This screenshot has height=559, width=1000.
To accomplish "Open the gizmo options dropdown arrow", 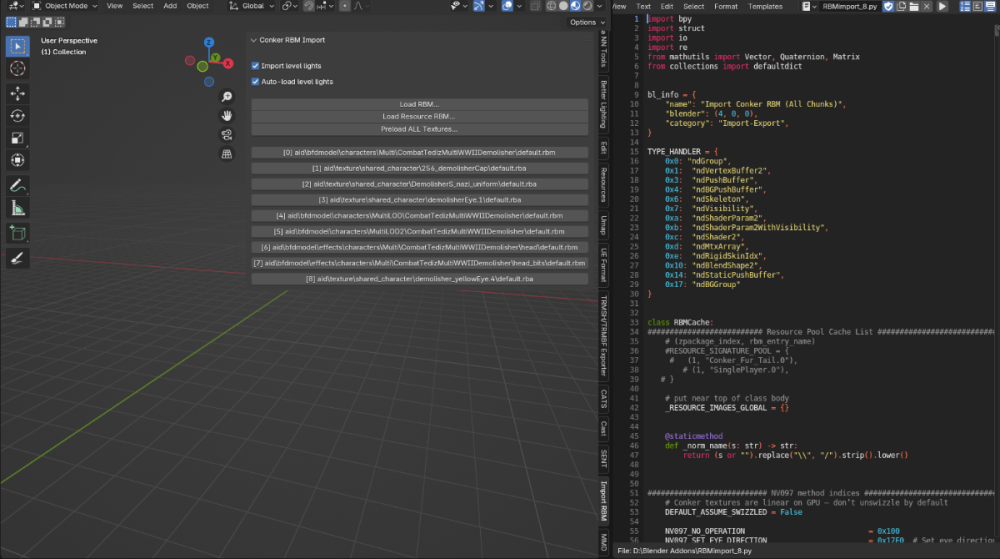I will [x=491, y=6].
